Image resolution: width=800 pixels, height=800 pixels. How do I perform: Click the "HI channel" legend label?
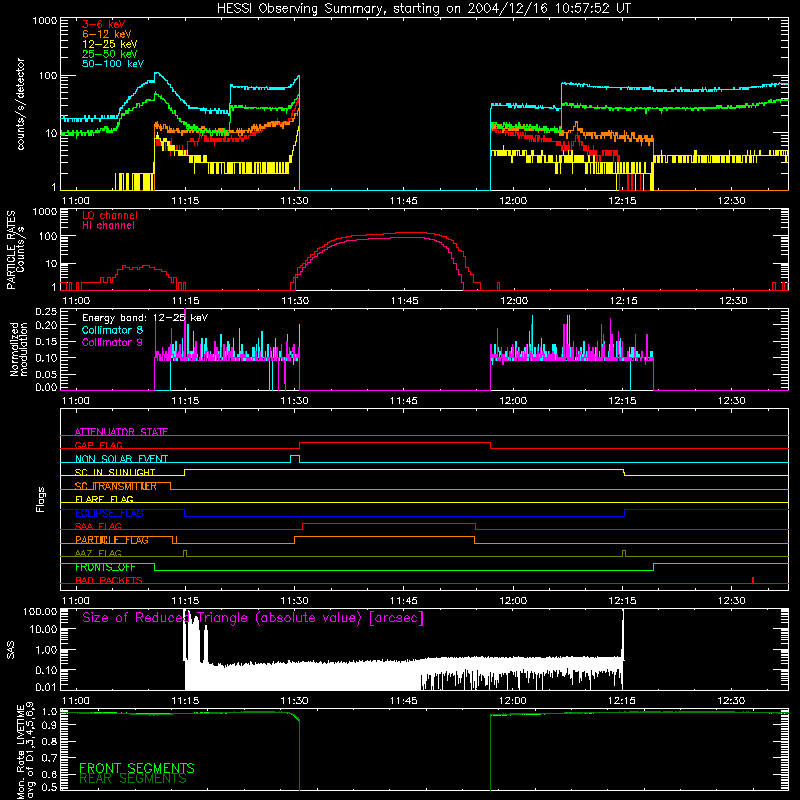click(x=108, y=226)
